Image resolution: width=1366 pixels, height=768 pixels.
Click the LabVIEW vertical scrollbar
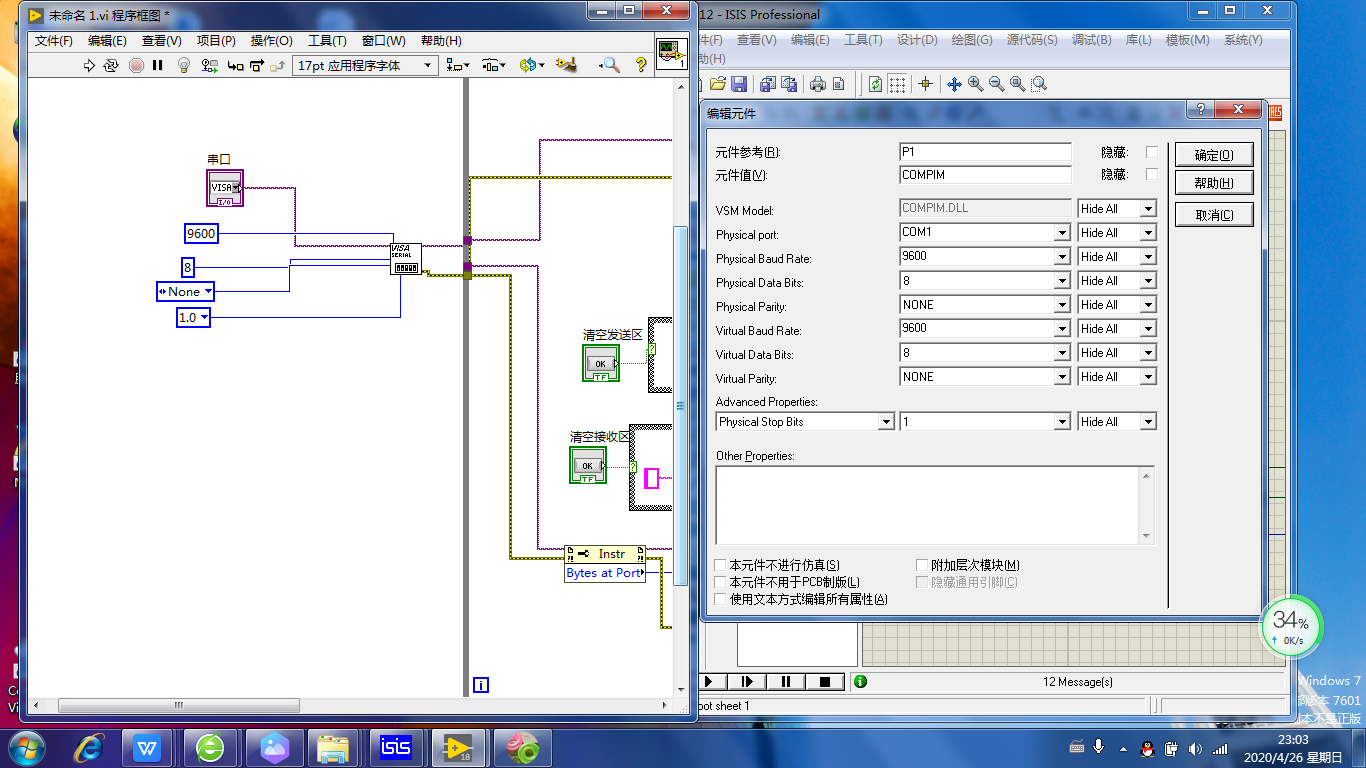point(680,406)
